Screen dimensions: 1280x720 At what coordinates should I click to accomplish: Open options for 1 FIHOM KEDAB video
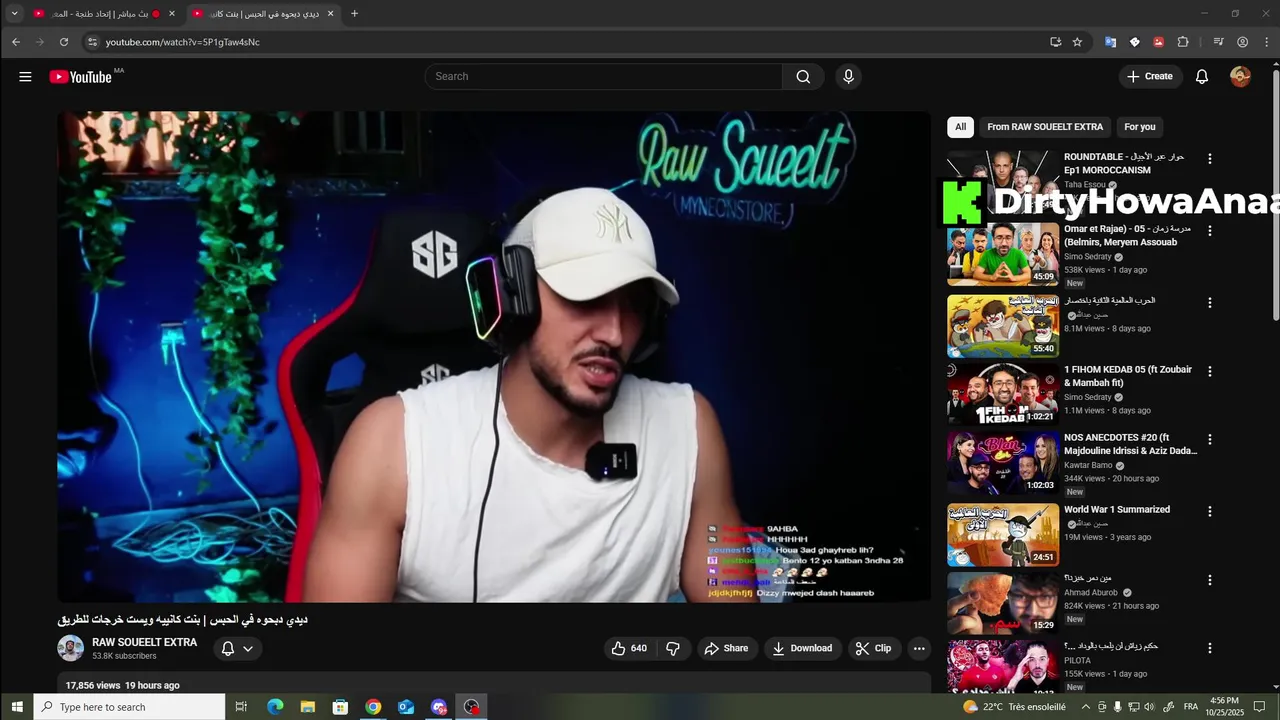pyautogui.click(x=1209, y=371)
